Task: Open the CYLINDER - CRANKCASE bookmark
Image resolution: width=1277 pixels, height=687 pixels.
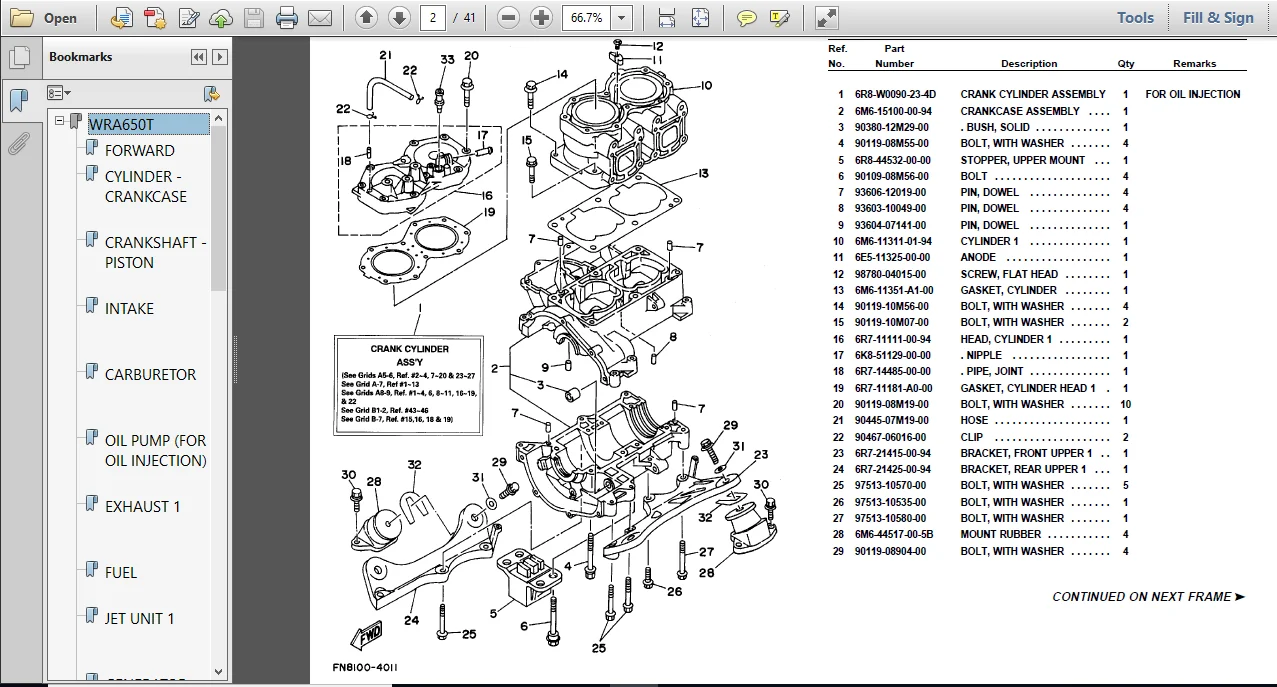Action: click(x=145, y=186)
